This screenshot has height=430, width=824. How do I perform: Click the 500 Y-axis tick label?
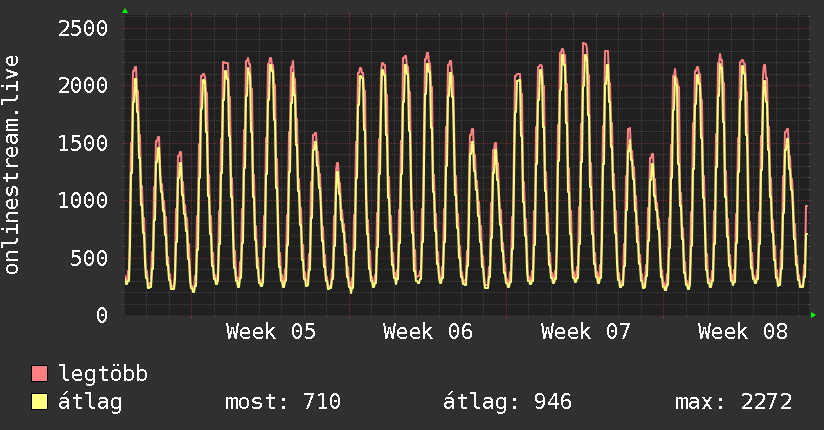tap(88, 258)
